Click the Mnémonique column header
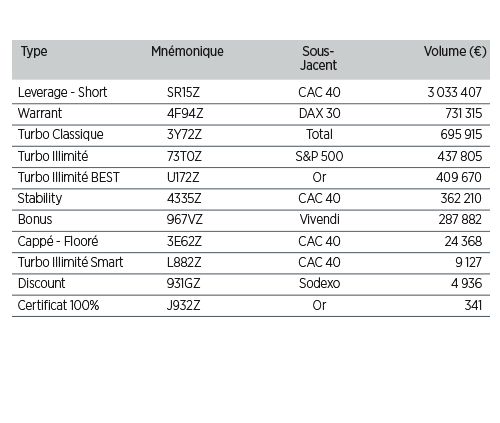The image size is (500, 423). (187, 52)
